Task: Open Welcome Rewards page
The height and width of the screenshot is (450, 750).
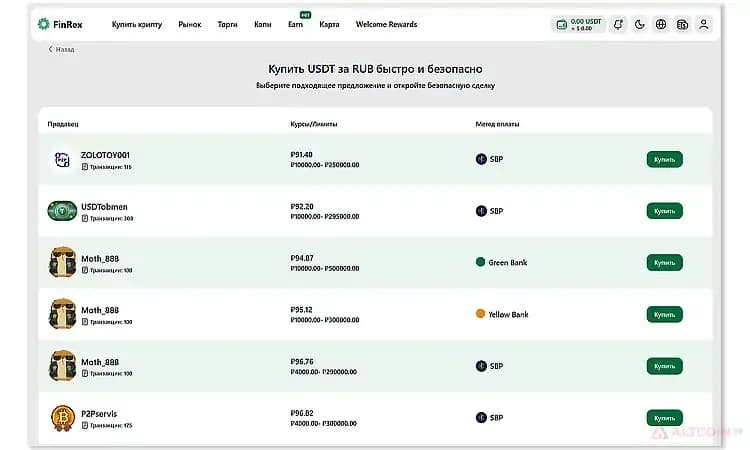Action: point(386,24)
